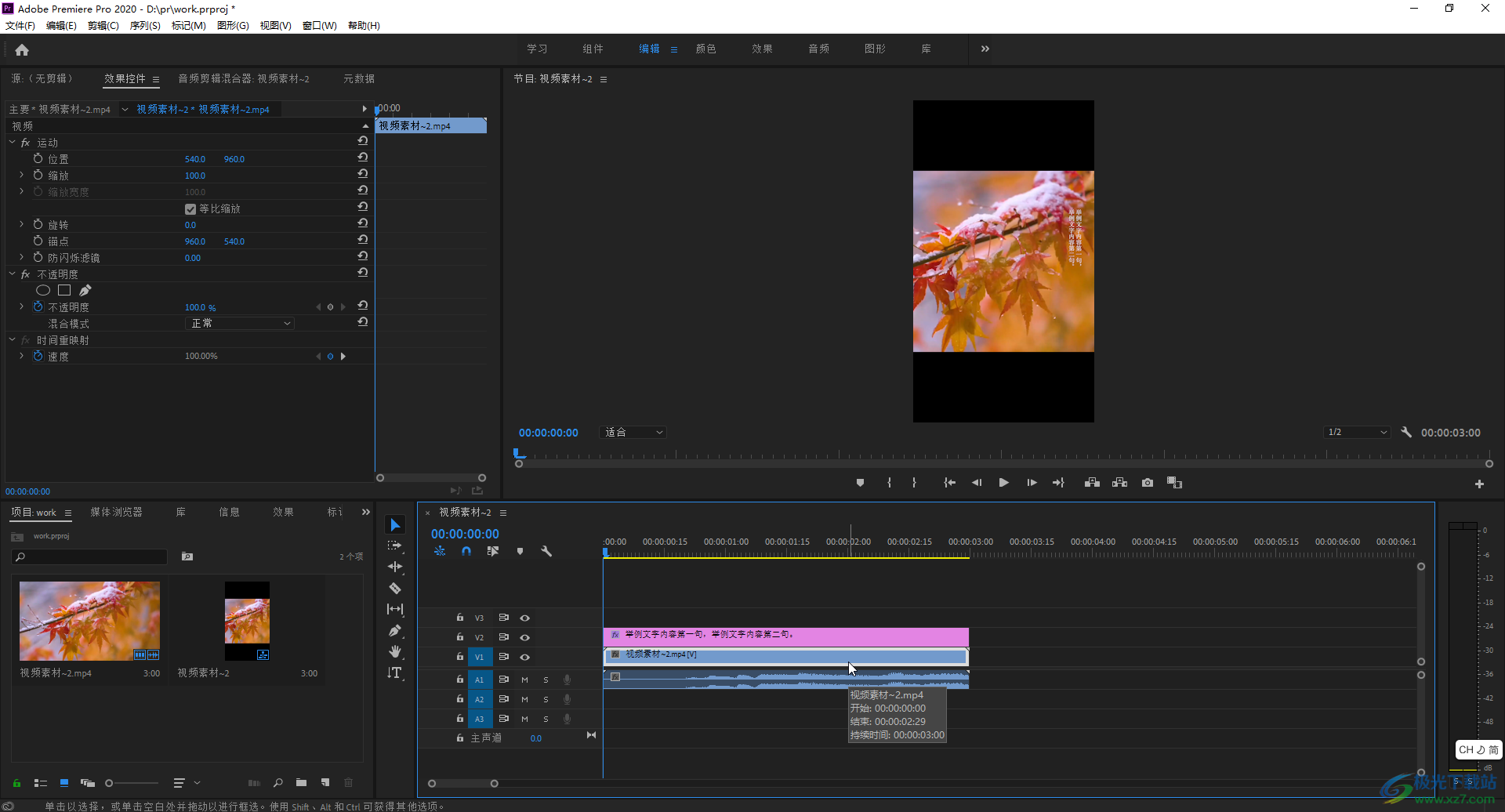Reset the Position parameter

click(x=362, y=158)
